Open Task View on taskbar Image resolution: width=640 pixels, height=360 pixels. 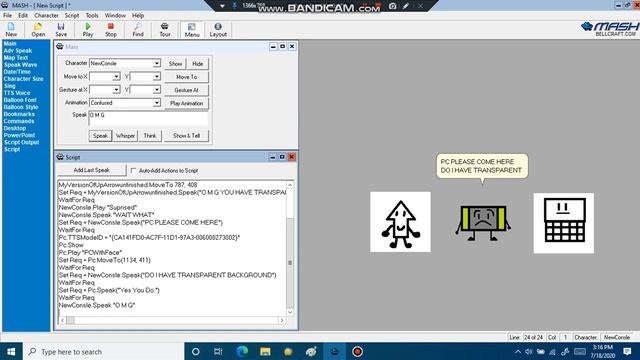click(x=218, y=351)
